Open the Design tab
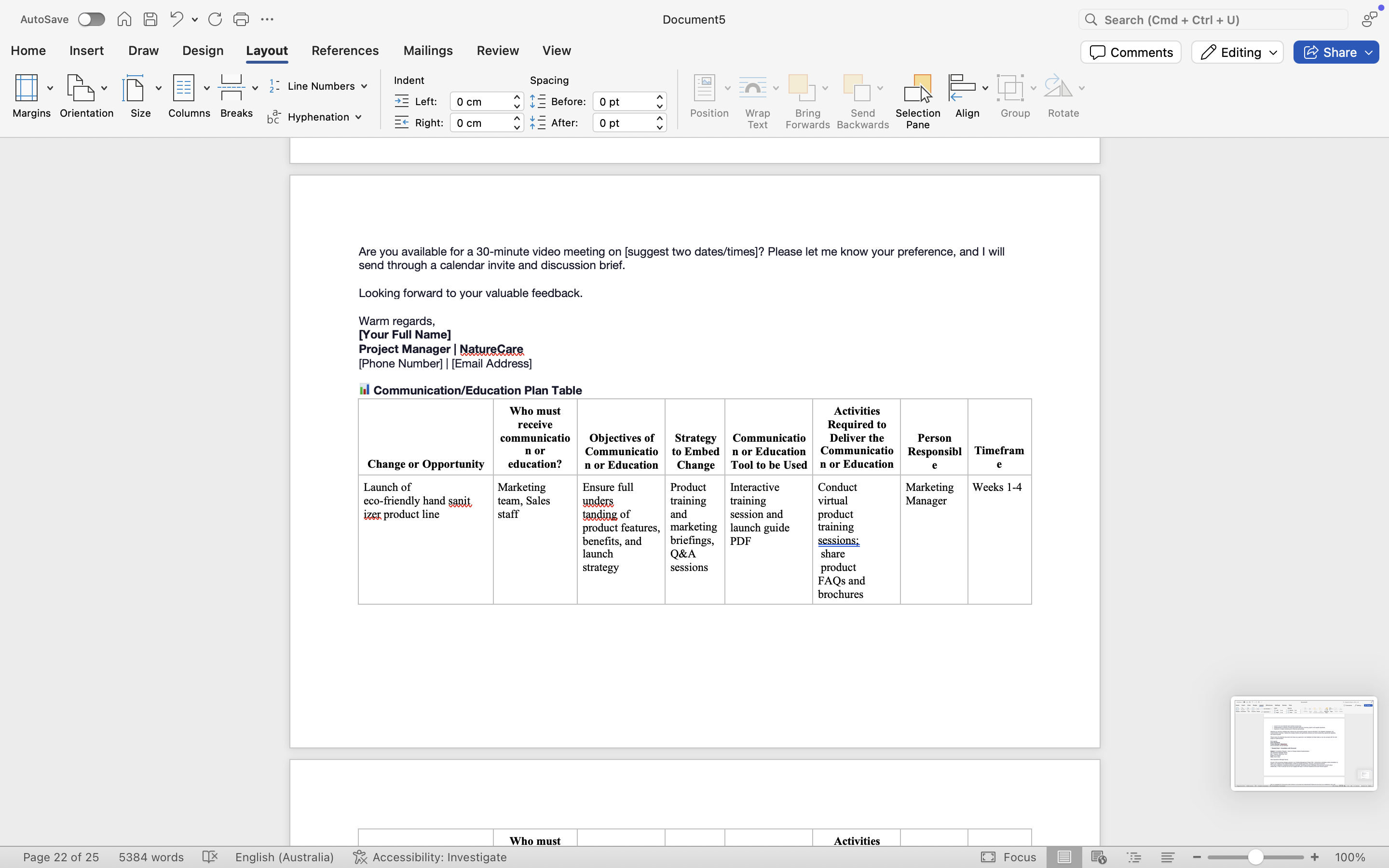 coord(203,51)
